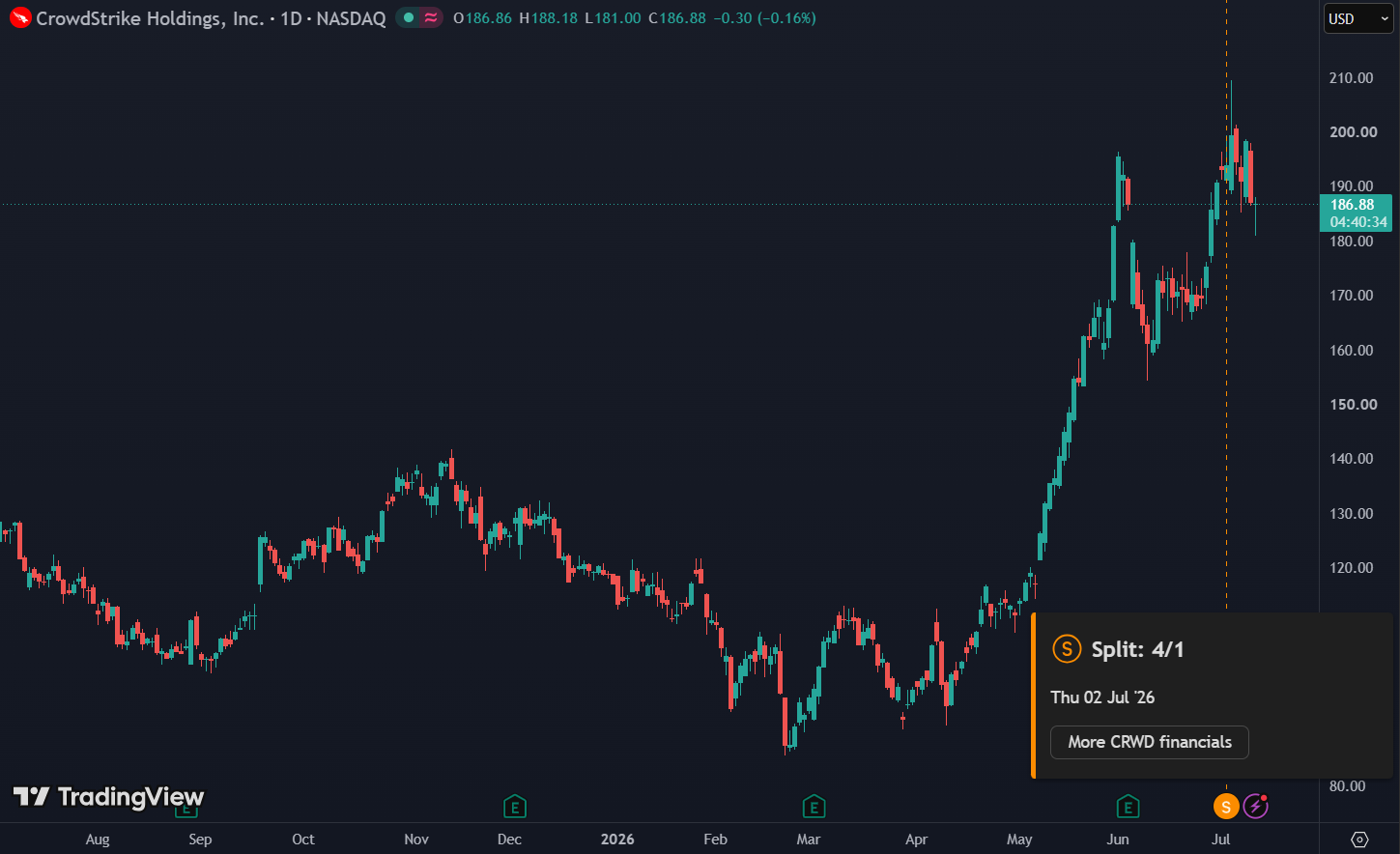Click the Feb label on time axis
This screenshot has width=1400, height=854.
tap(715, 839)
